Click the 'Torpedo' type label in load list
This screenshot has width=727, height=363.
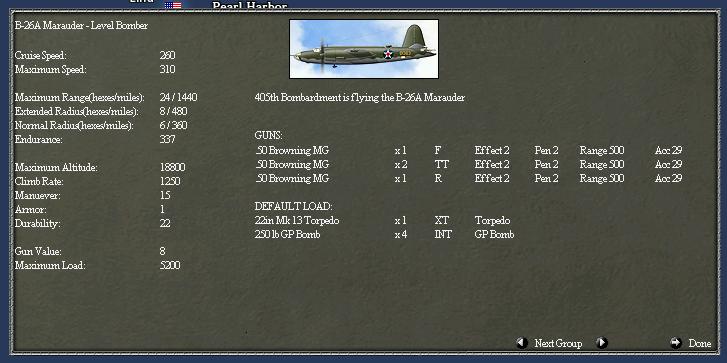[x=492, y=221]
